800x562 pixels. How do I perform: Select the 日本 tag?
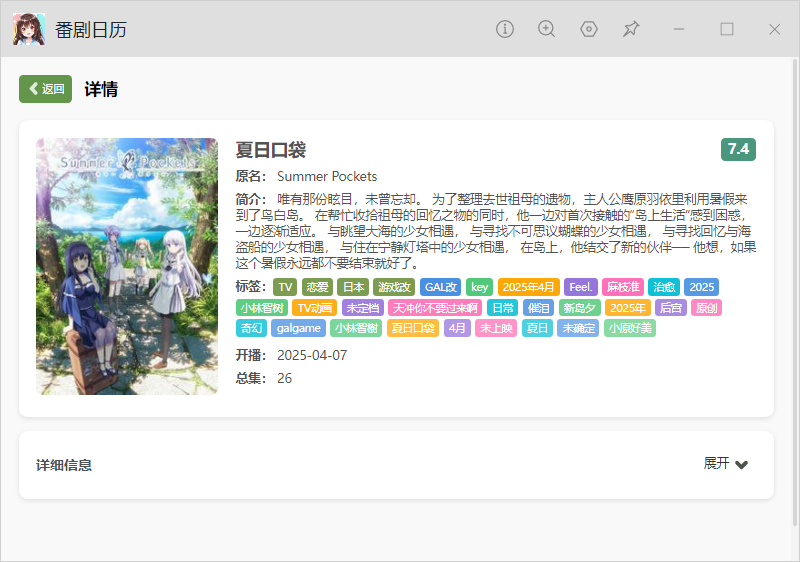tap(353, 287)
